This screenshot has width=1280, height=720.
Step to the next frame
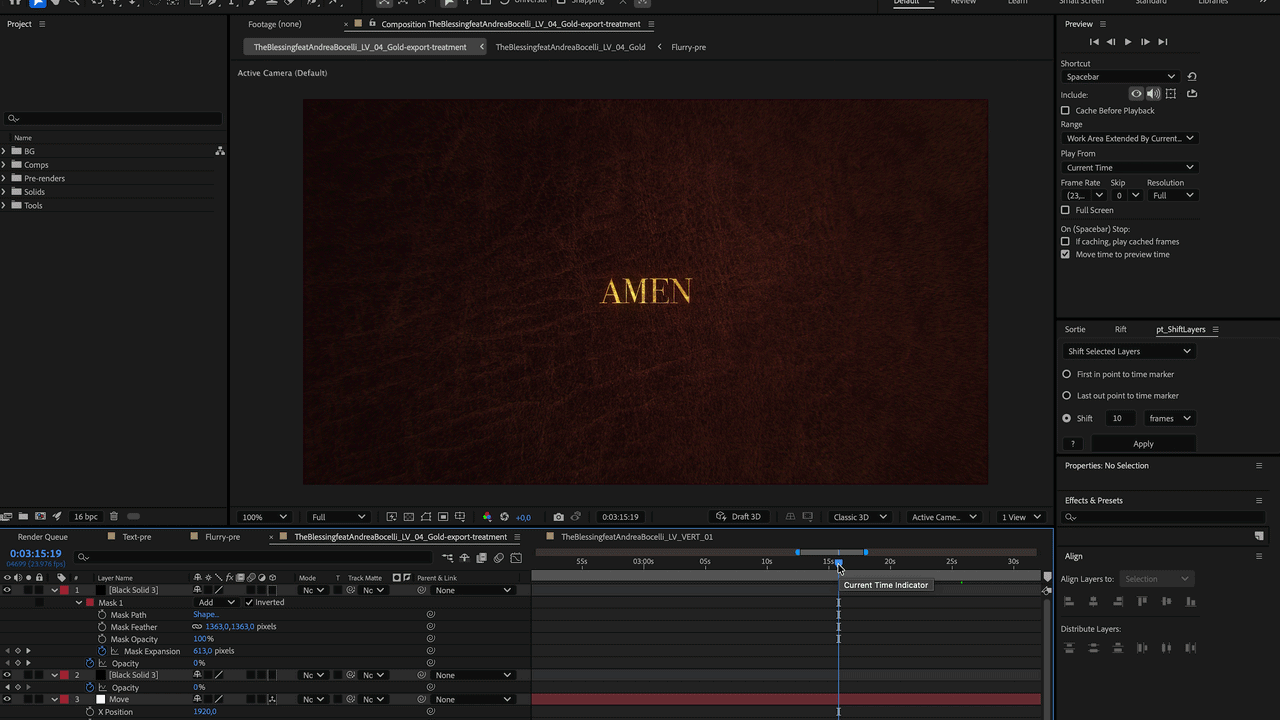tap(1145, 42)
